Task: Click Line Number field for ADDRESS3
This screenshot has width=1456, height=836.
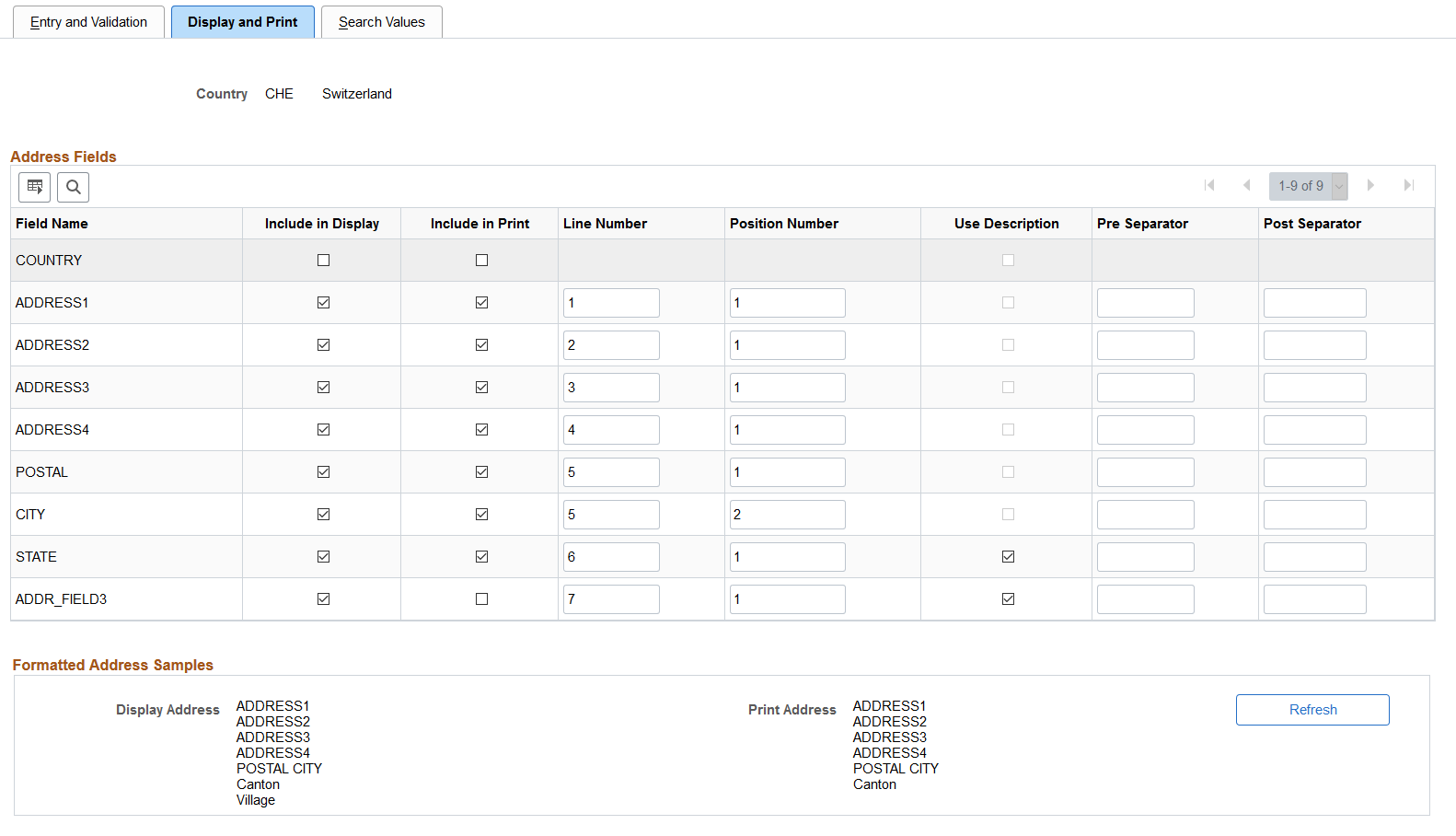Action: (611, 388)
